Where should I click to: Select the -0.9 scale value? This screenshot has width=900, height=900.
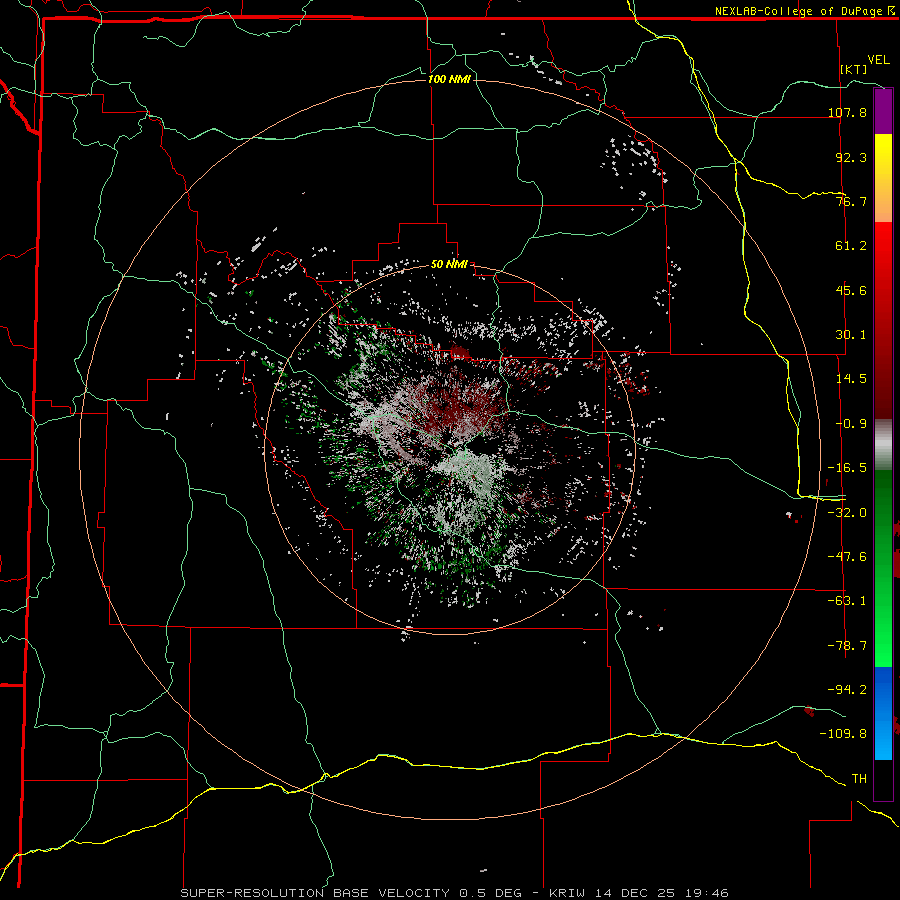point(851,424)
